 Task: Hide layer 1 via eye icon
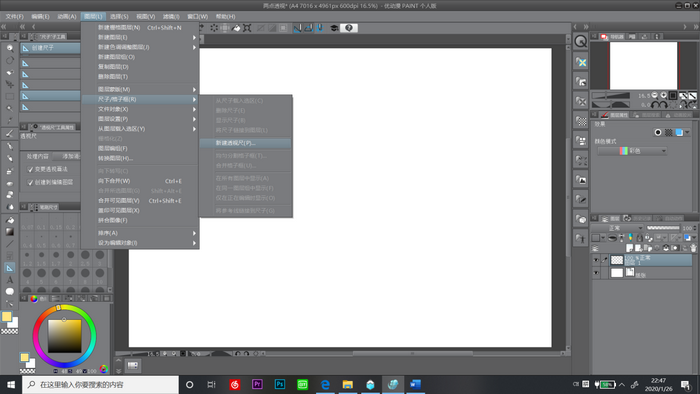click(596, 260)
